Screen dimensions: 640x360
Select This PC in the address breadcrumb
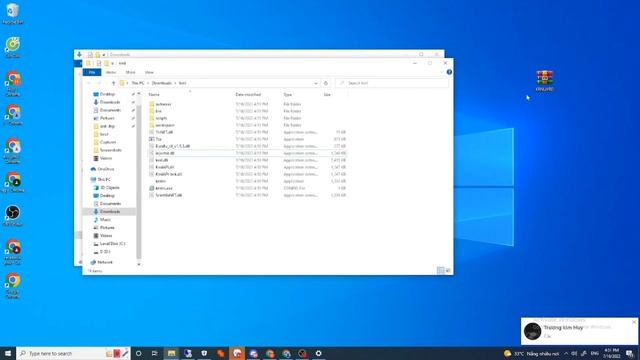[x=138, y=83]
